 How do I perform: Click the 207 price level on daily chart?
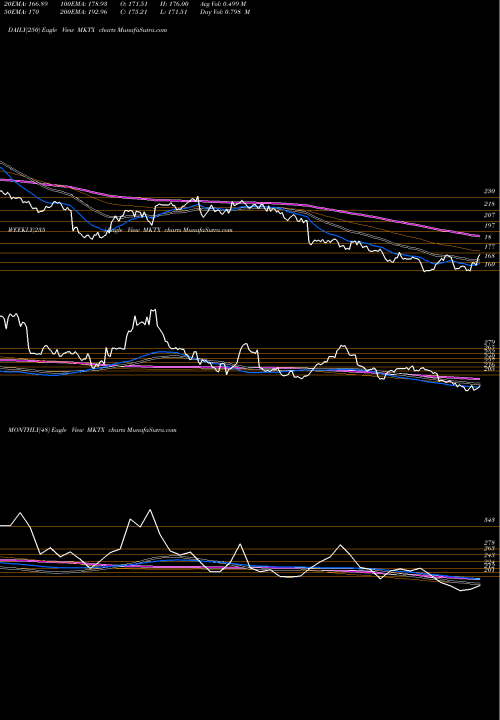coord(489,215)
